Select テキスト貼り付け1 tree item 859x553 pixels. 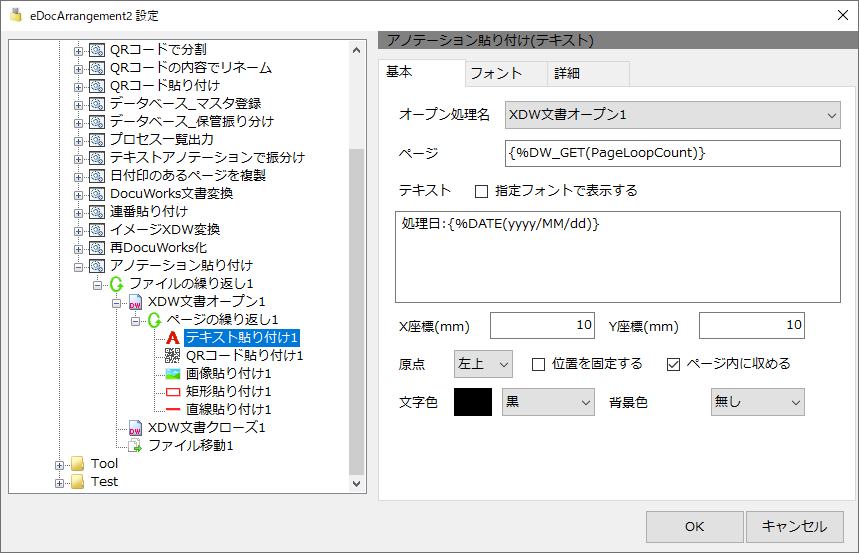pyautogui.click(x=242, y=338)
